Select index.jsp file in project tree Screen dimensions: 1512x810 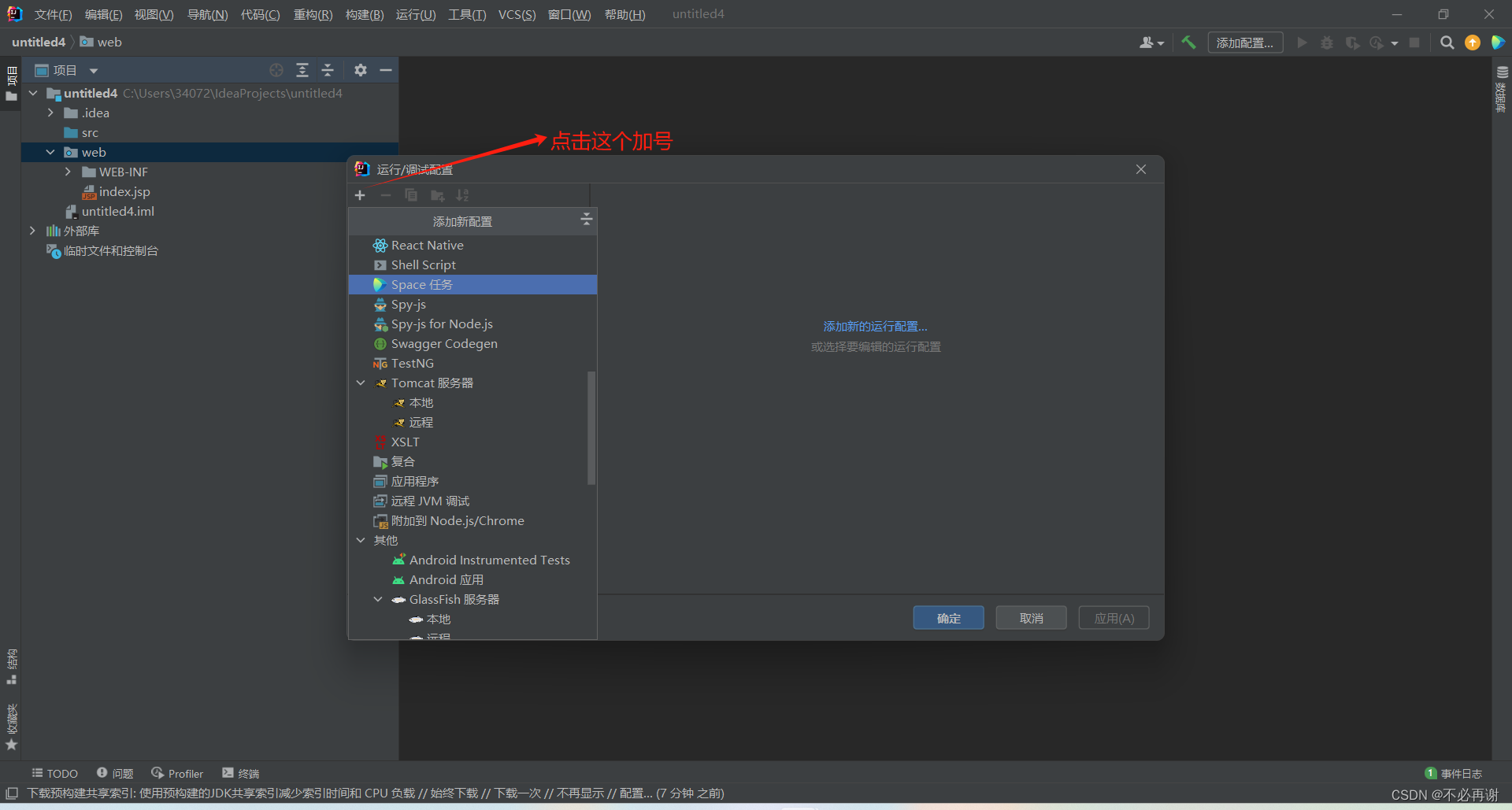coord(117,192)
